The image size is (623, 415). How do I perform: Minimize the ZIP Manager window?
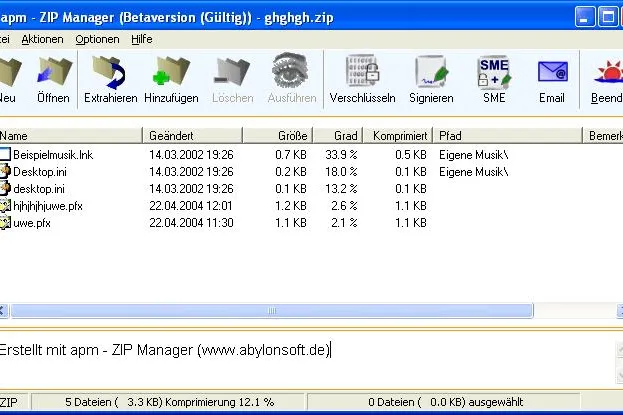[x=584, y=17]
